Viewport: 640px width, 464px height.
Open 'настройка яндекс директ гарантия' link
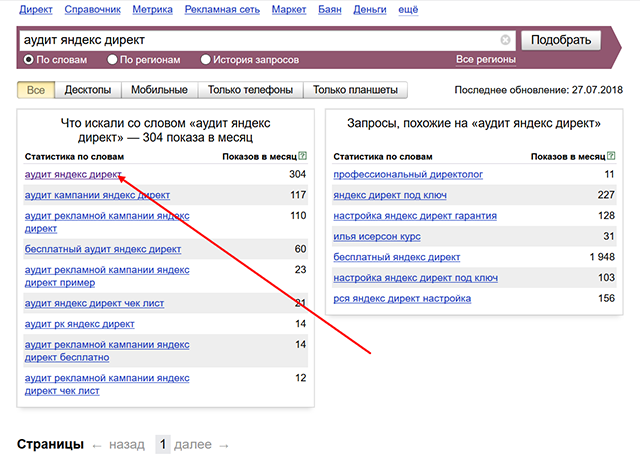(415, 215)
